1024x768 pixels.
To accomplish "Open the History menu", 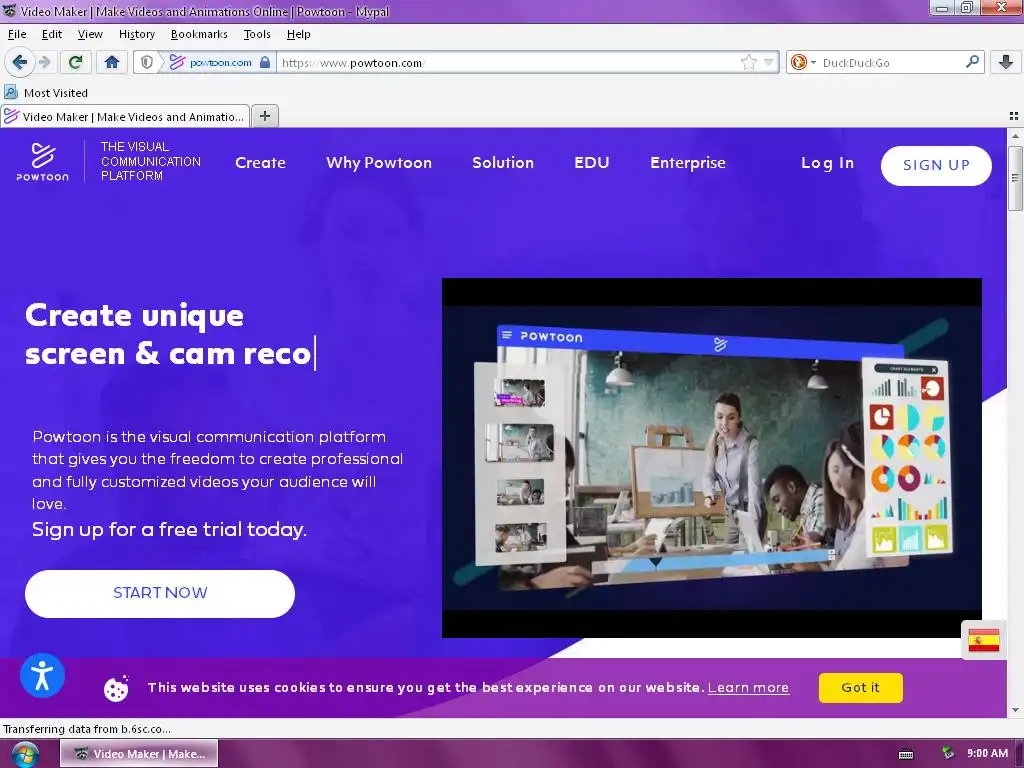I will pyautogui.click(x=136, y=34).
